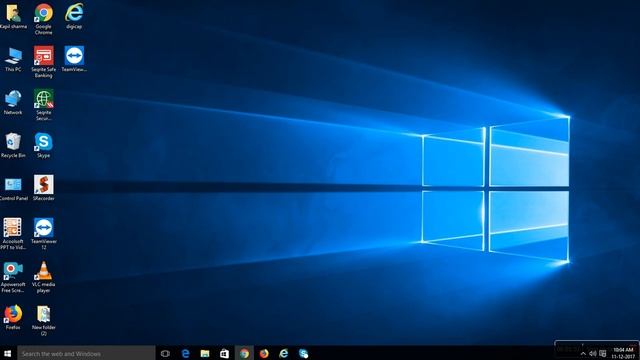Open File Explorer from the taskbar
The width and height of the screenshot is (640, 360).
(x=205, y=353)
